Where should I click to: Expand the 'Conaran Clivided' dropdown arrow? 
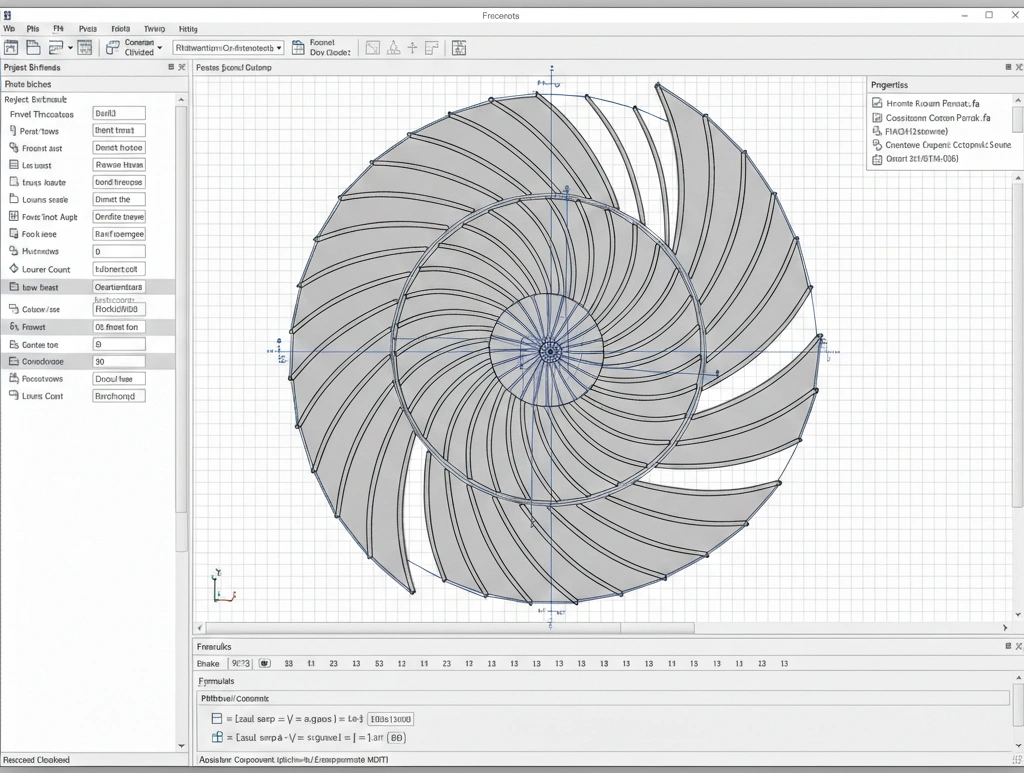162,47
